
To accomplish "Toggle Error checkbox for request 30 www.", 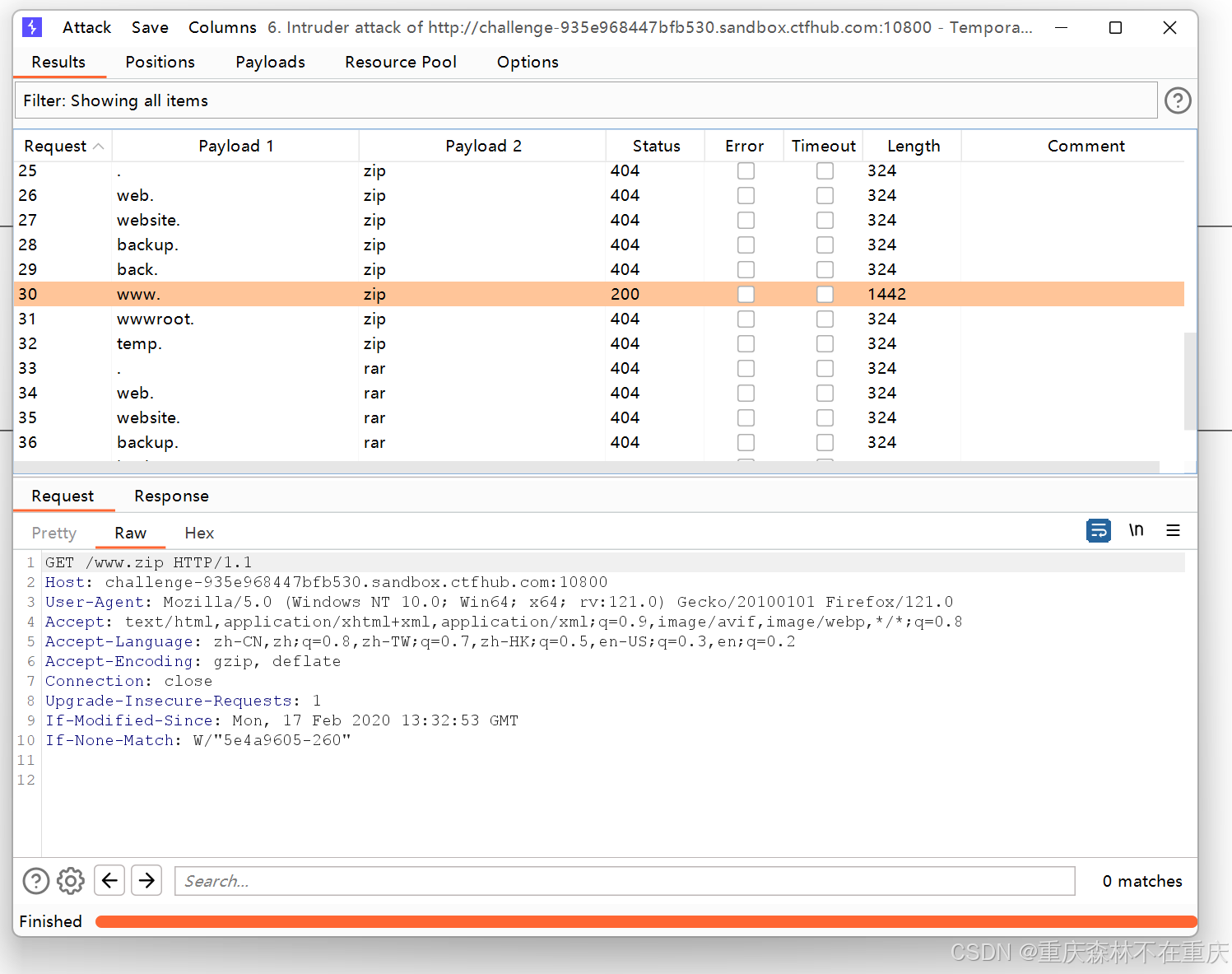I will [746, 294].
